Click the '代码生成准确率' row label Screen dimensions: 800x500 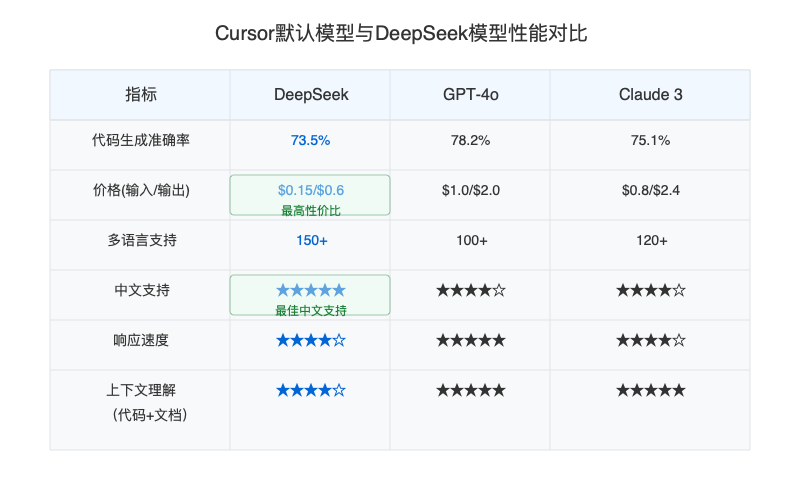140,140
